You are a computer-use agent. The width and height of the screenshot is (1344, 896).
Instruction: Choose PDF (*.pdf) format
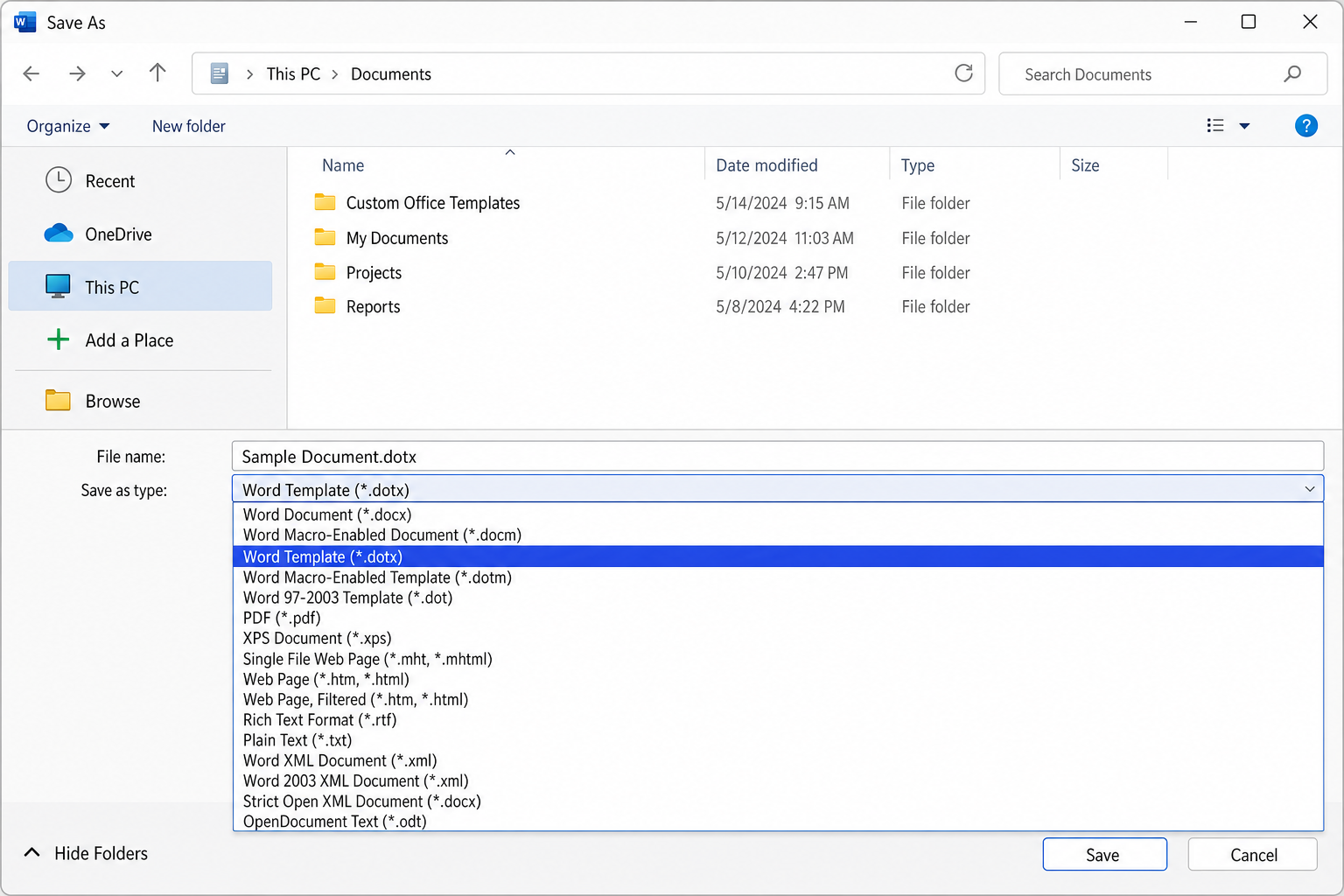point(778,618)
